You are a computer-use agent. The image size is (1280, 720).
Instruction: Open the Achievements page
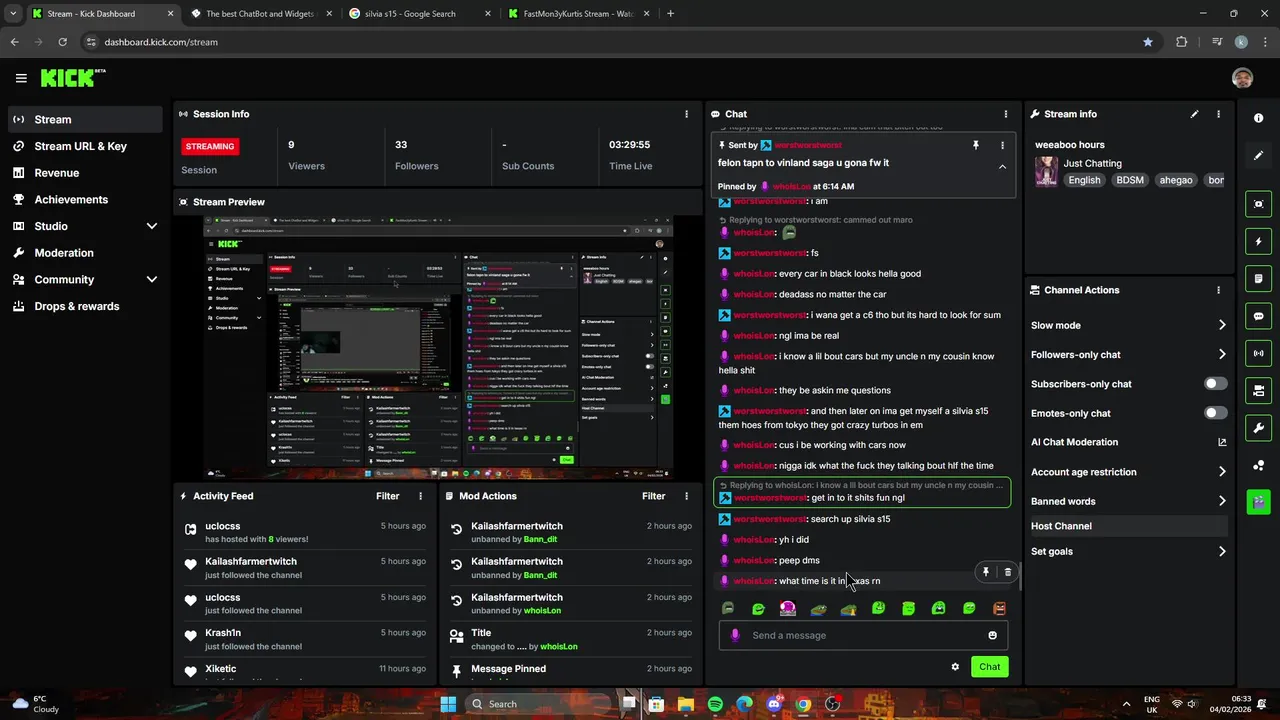(x=85, y=199)
